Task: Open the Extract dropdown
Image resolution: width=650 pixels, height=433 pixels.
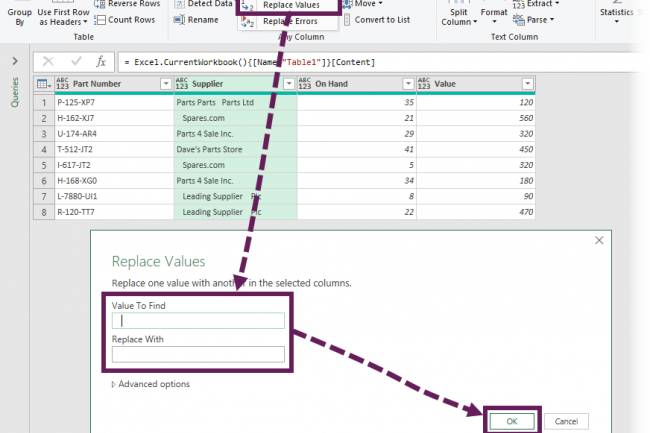Action: [x=536, y=4]
